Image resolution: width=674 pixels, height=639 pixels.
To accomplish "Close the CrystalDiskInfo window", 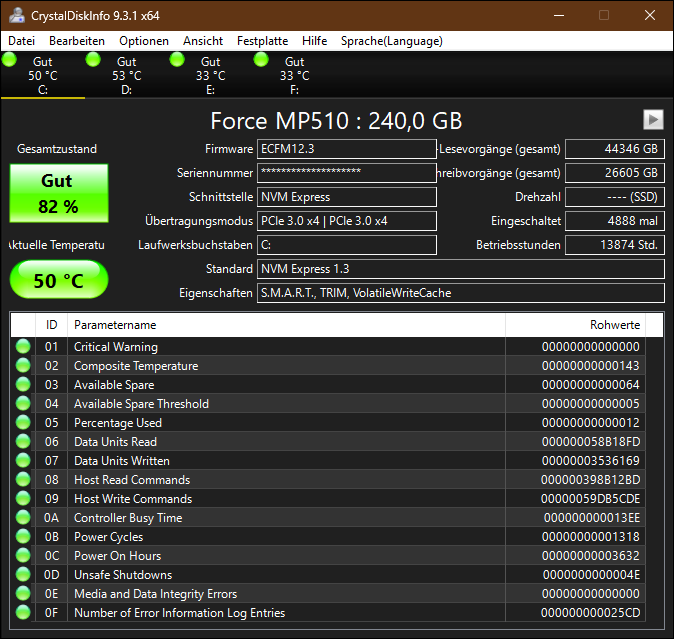I will (650, 15).
